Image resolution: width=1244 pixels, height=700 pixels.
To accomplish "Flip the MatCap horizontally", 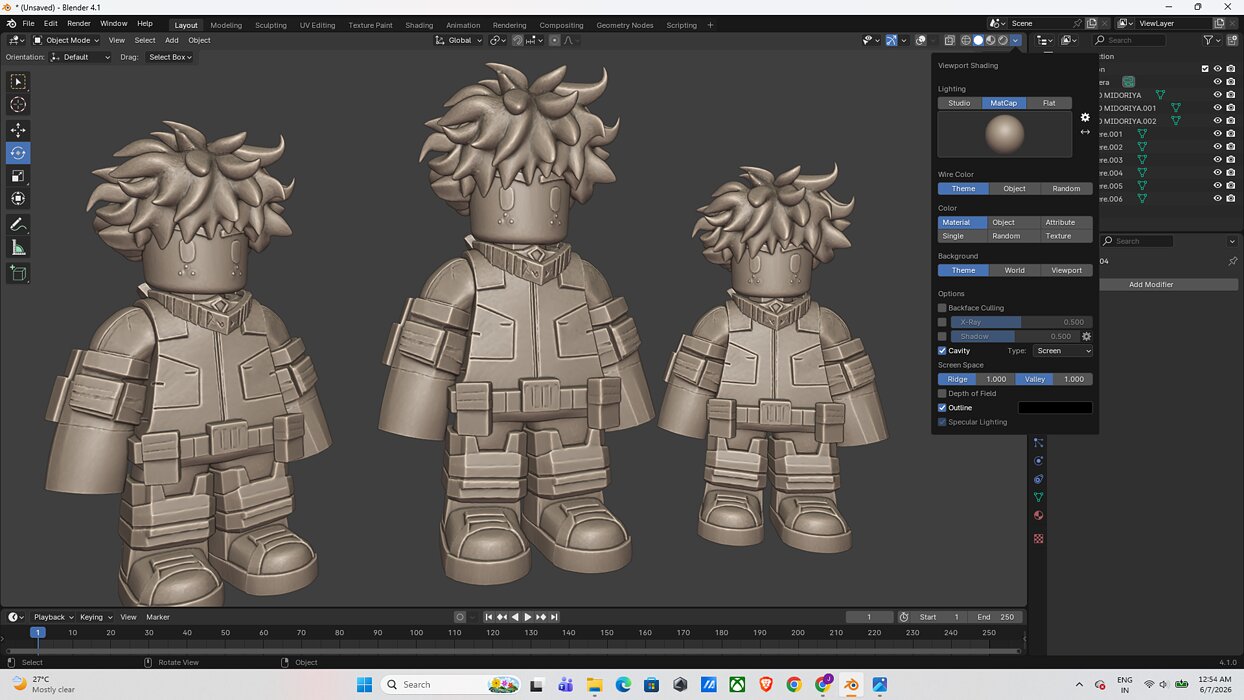I will coord(1085,132).
